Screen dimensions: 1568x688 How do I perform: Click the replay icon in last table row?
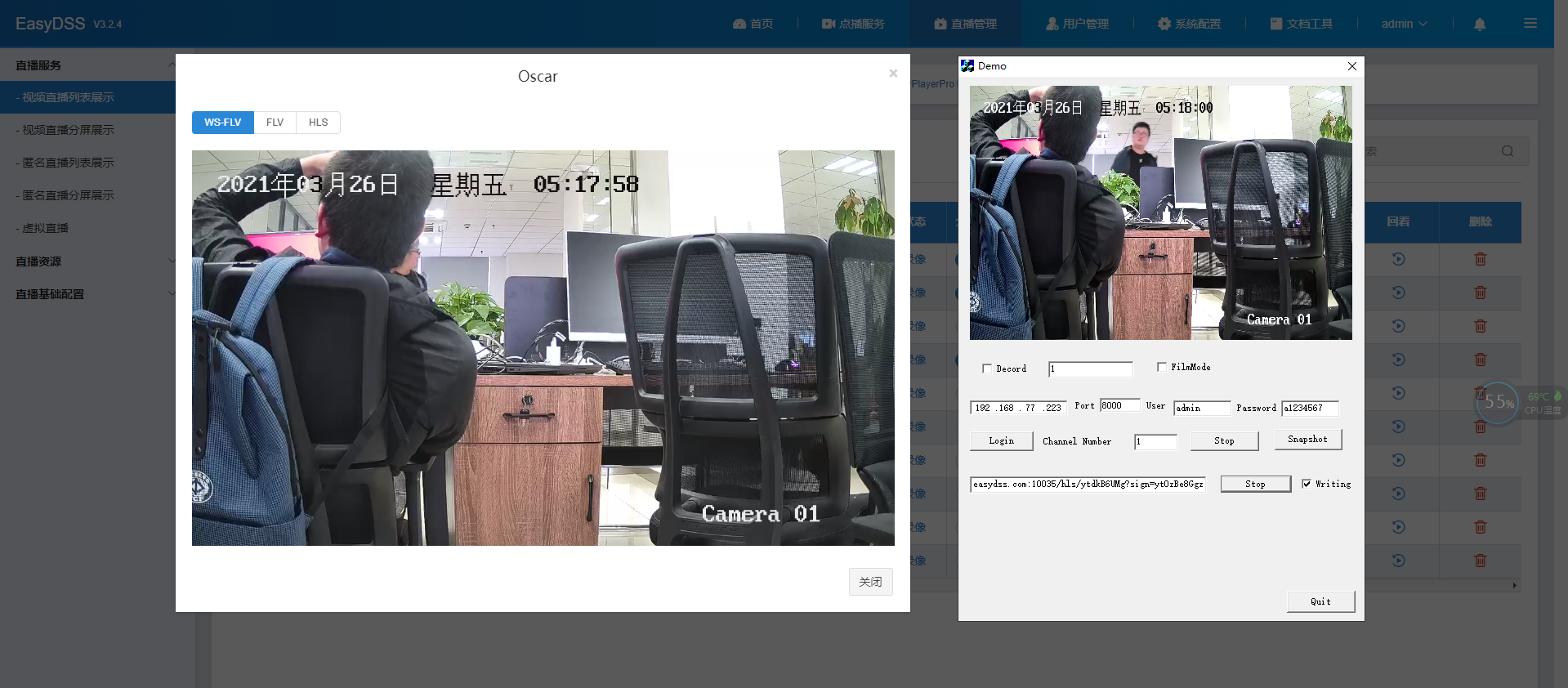click(x=1398, y=561)
